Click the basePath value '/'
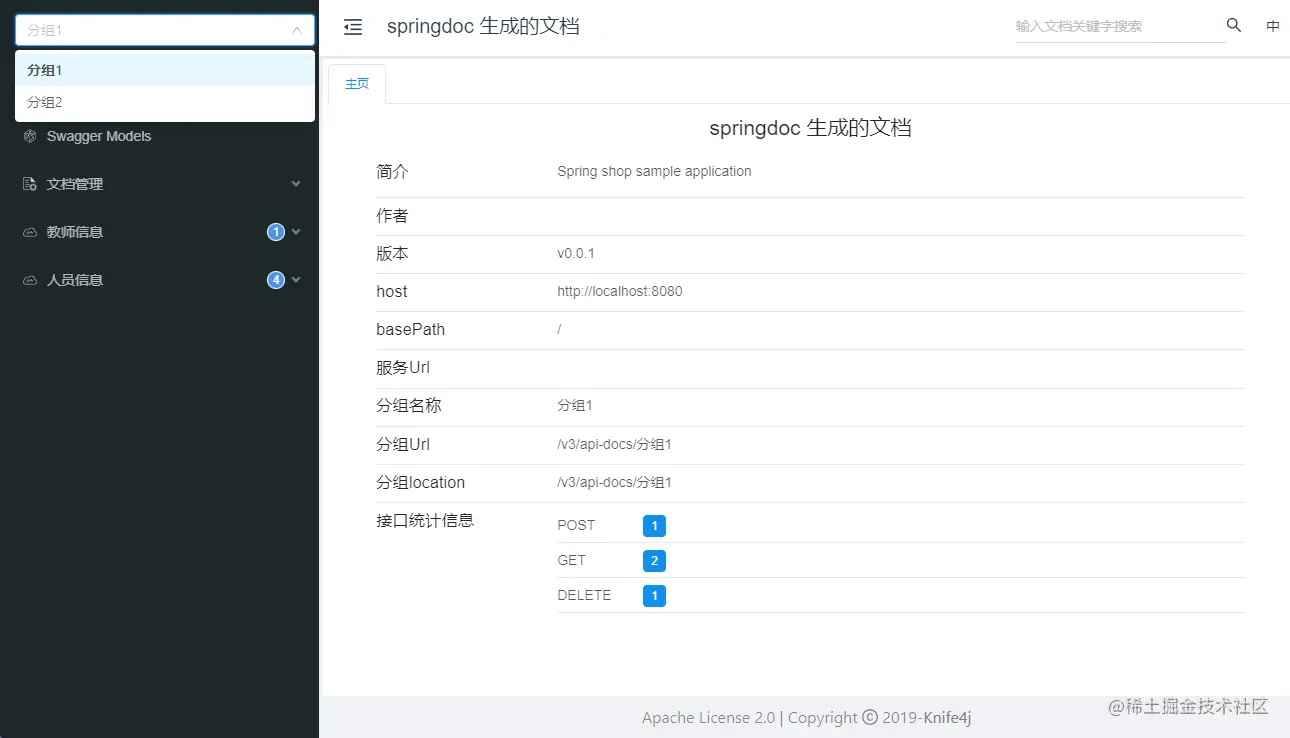The height and width of the screenshot is (738, 1290). [559, 329]
